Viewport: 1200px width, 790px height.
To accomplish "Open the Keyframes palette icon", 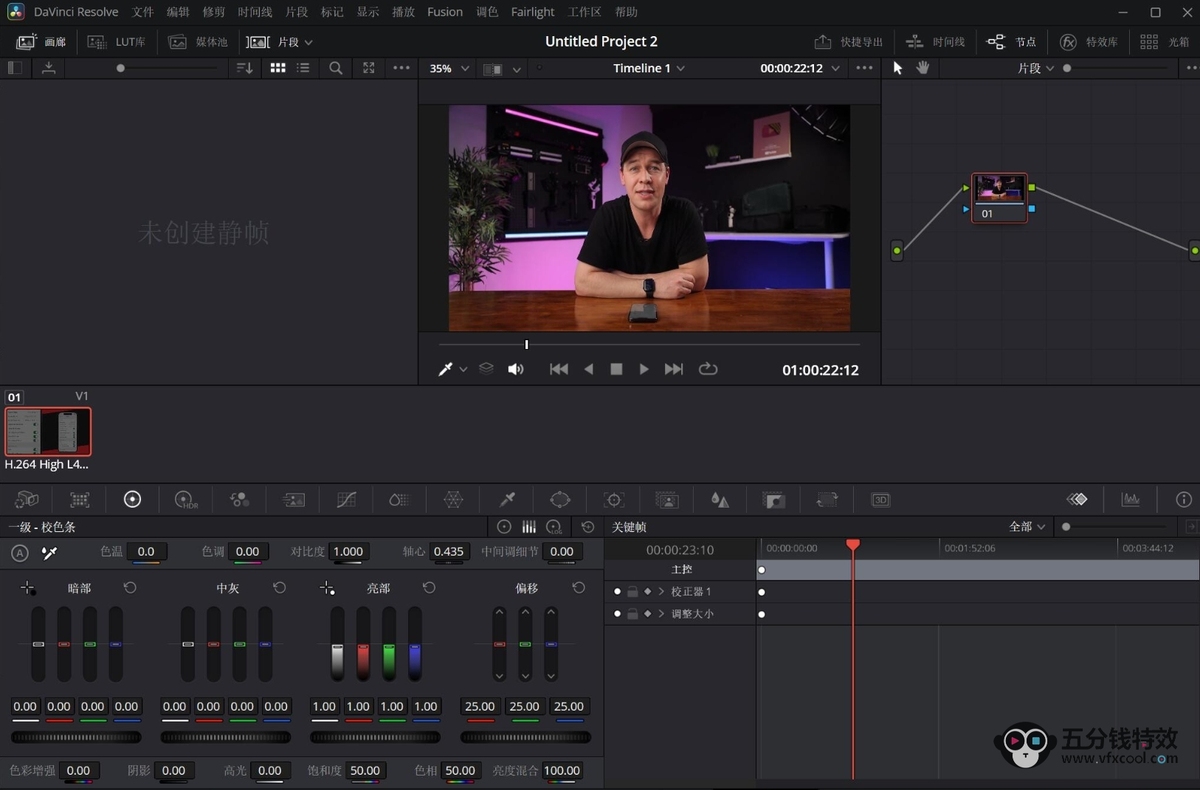I will [1076, 500].
